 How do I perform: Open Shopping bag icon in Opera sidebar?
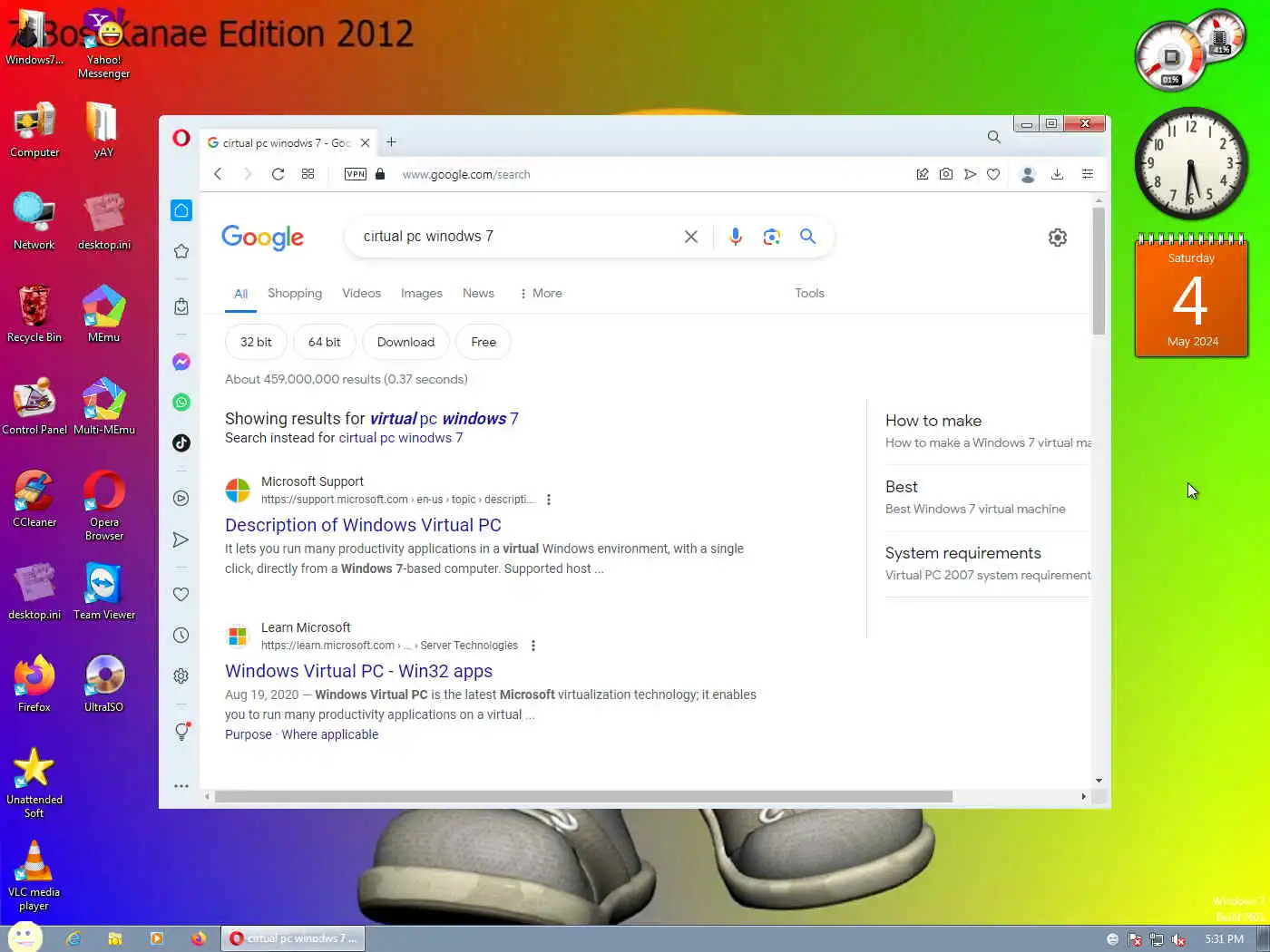(x=181, y=306)
